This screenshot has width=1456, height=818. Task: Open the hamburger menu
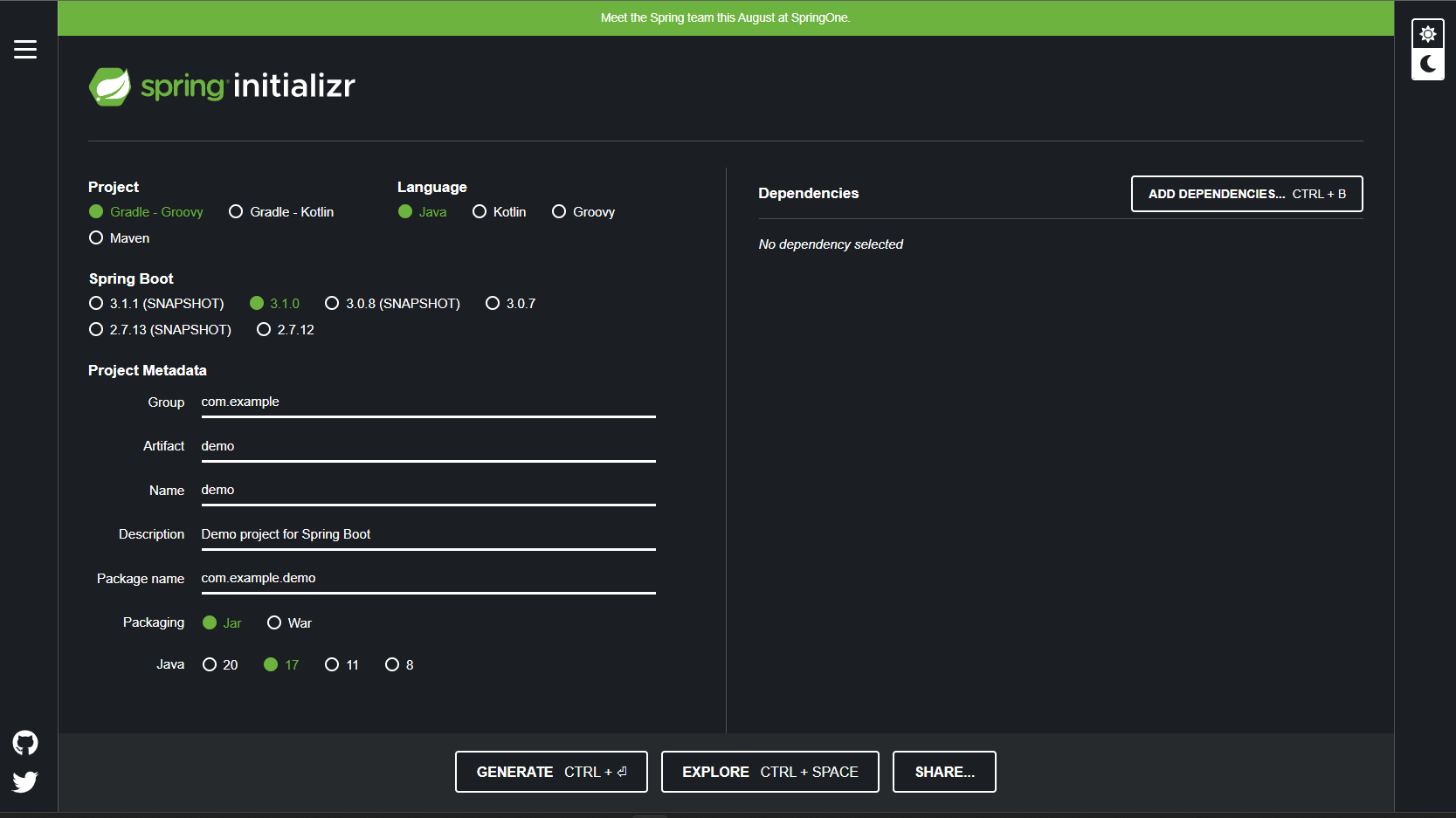tap(25, 49)
